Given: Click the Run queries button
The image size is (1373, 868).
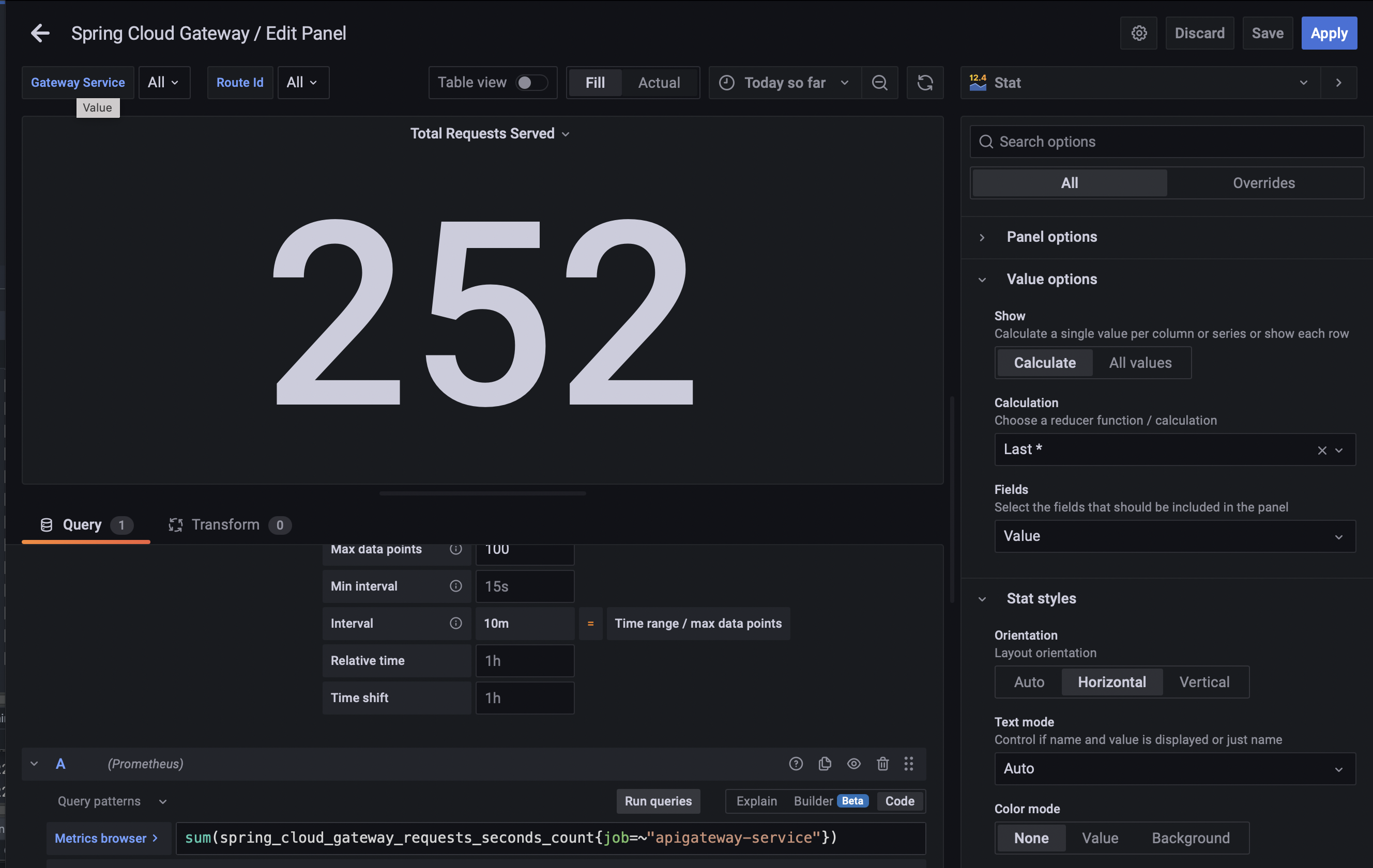Looking at the screenshot, I should pyautogui.click(x=658, y=801).
